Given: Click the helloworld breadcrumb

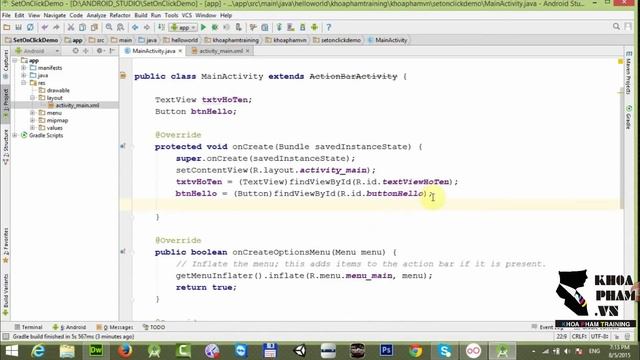Looking at the screenshot, I should [181, 40].
